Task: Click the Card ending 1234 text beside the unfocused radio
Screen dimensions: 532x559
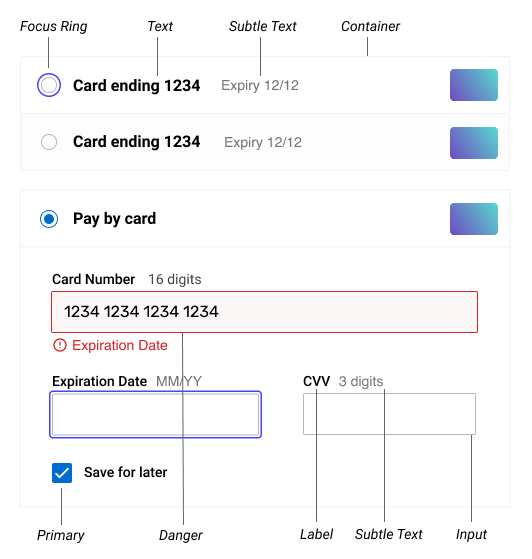Action: pyautogui.click(x=137, y=142)
